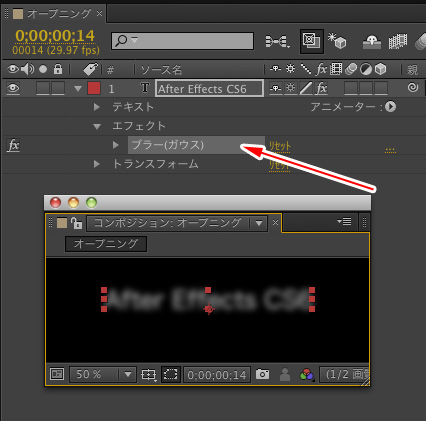426x421 pixels.
Task: Enable motion blur on layer 1
Action: [x=351, y=88]
